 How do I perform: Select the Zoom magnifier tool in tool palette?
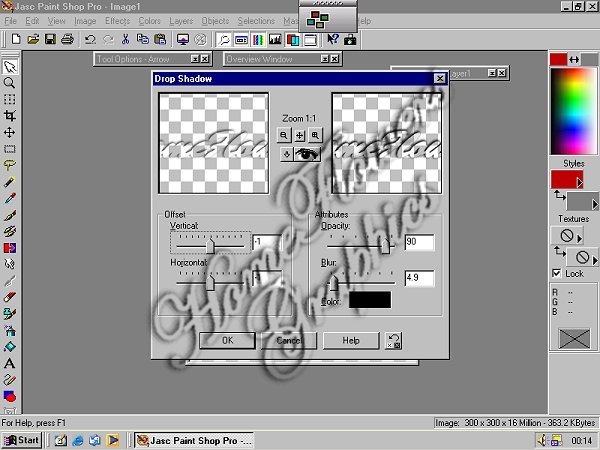point(10,83)
